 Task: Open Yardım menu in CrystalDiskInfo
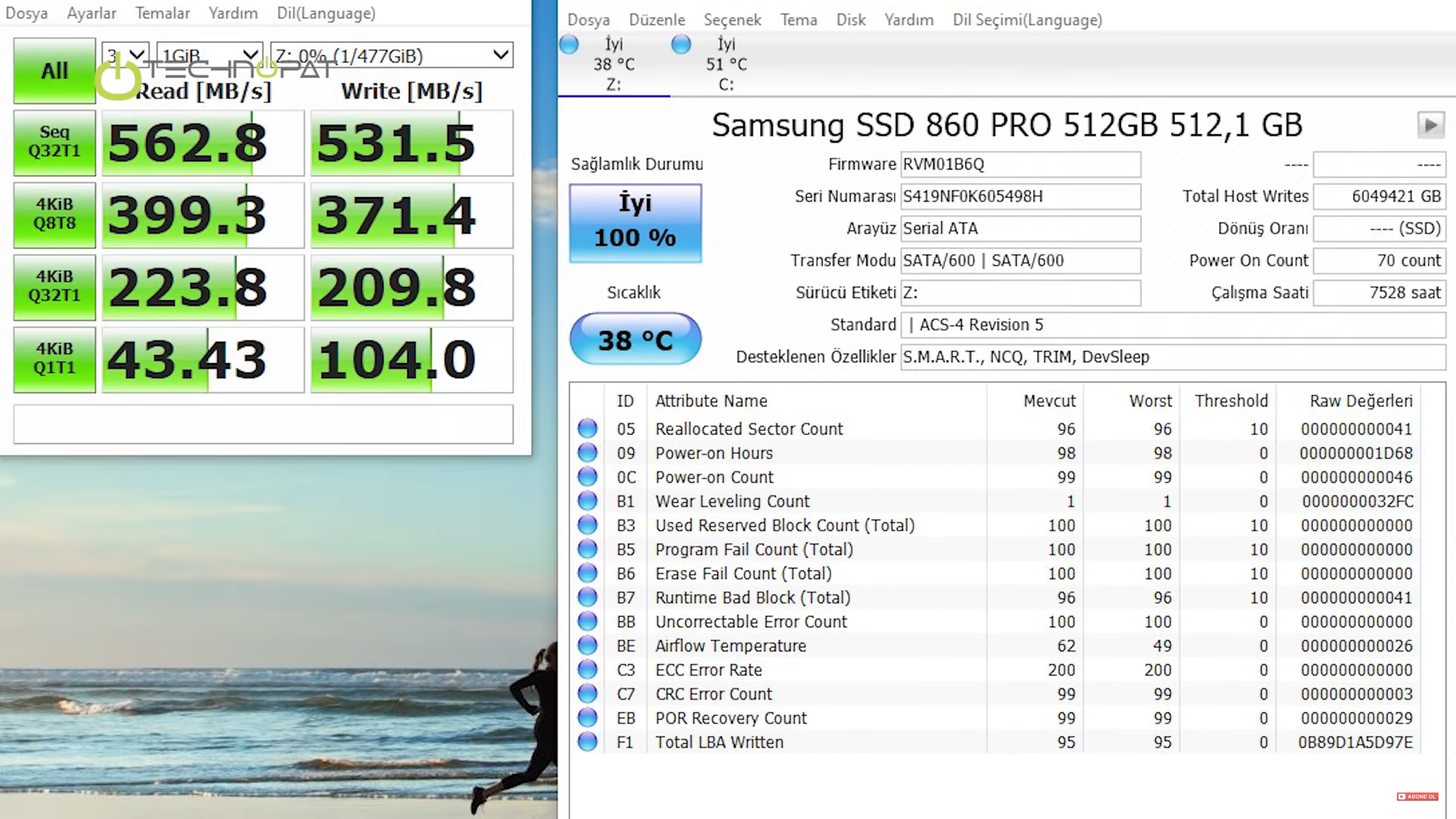click(x=908, y=20)
